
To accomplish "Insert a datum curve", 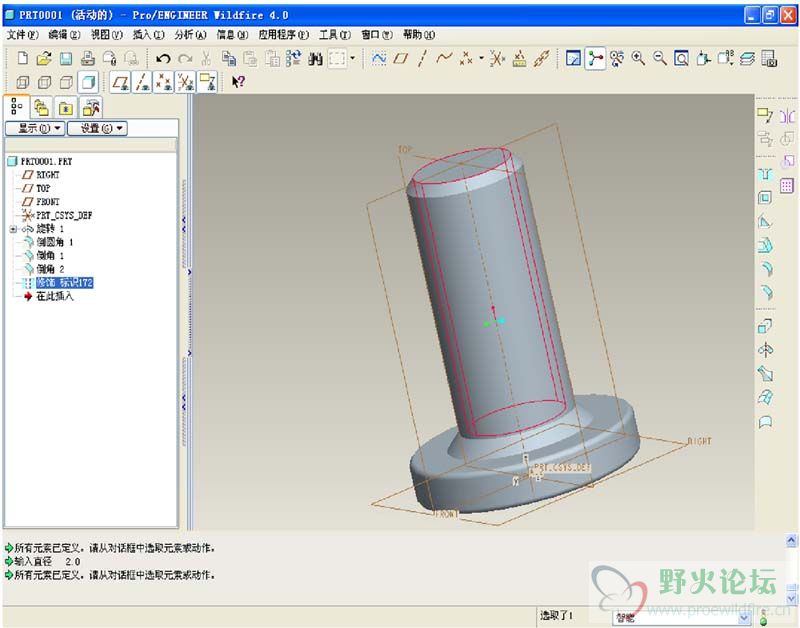I will coord(444,59).
